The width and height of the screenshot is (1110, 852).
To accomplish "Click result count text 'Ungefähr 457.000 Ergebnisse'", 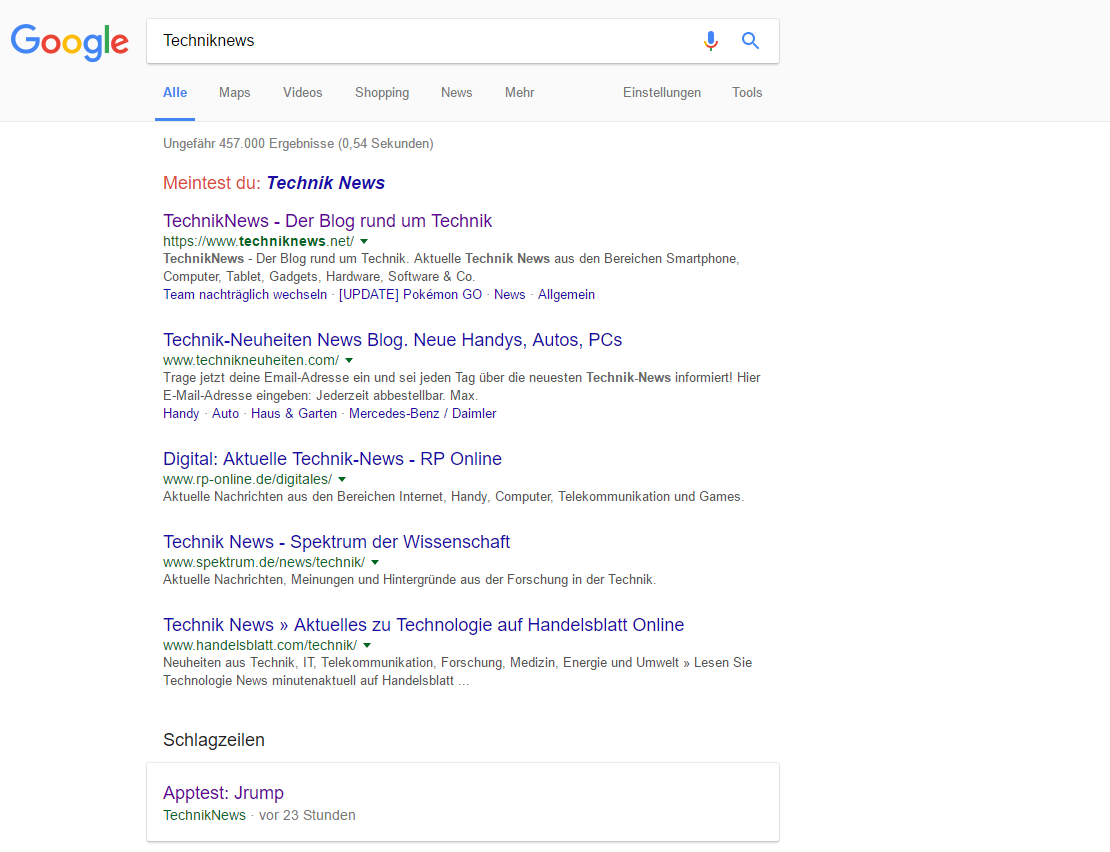I will click(x=248, y=144).
